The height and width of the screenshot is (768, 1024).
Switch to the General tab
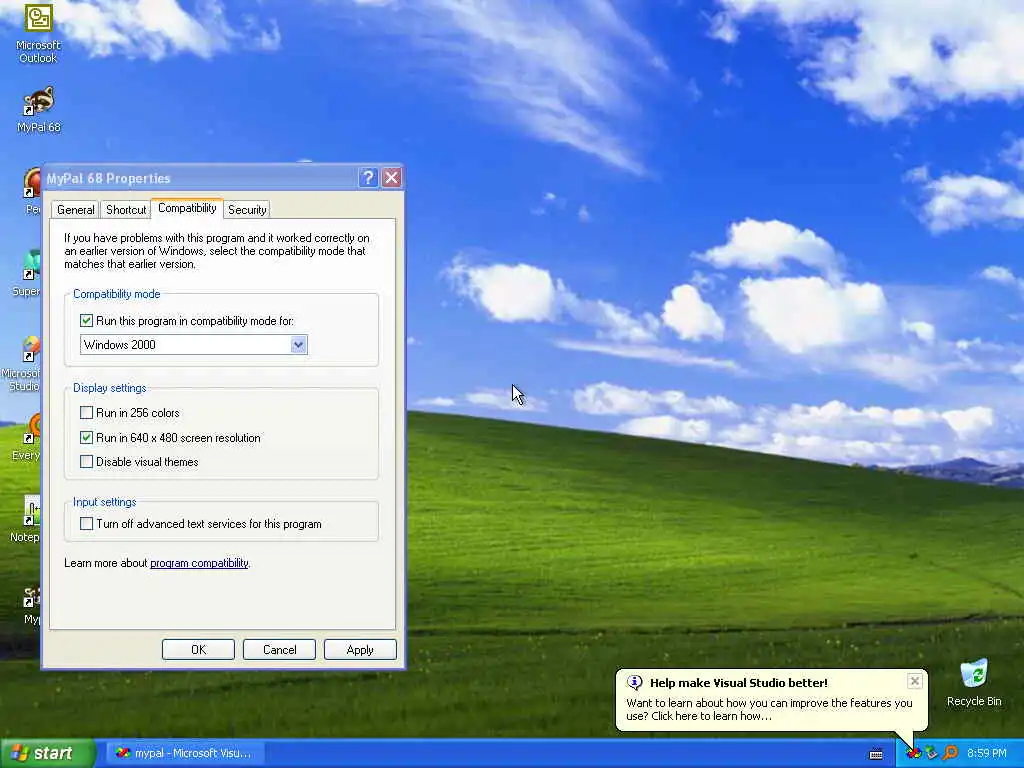(75, 210)
